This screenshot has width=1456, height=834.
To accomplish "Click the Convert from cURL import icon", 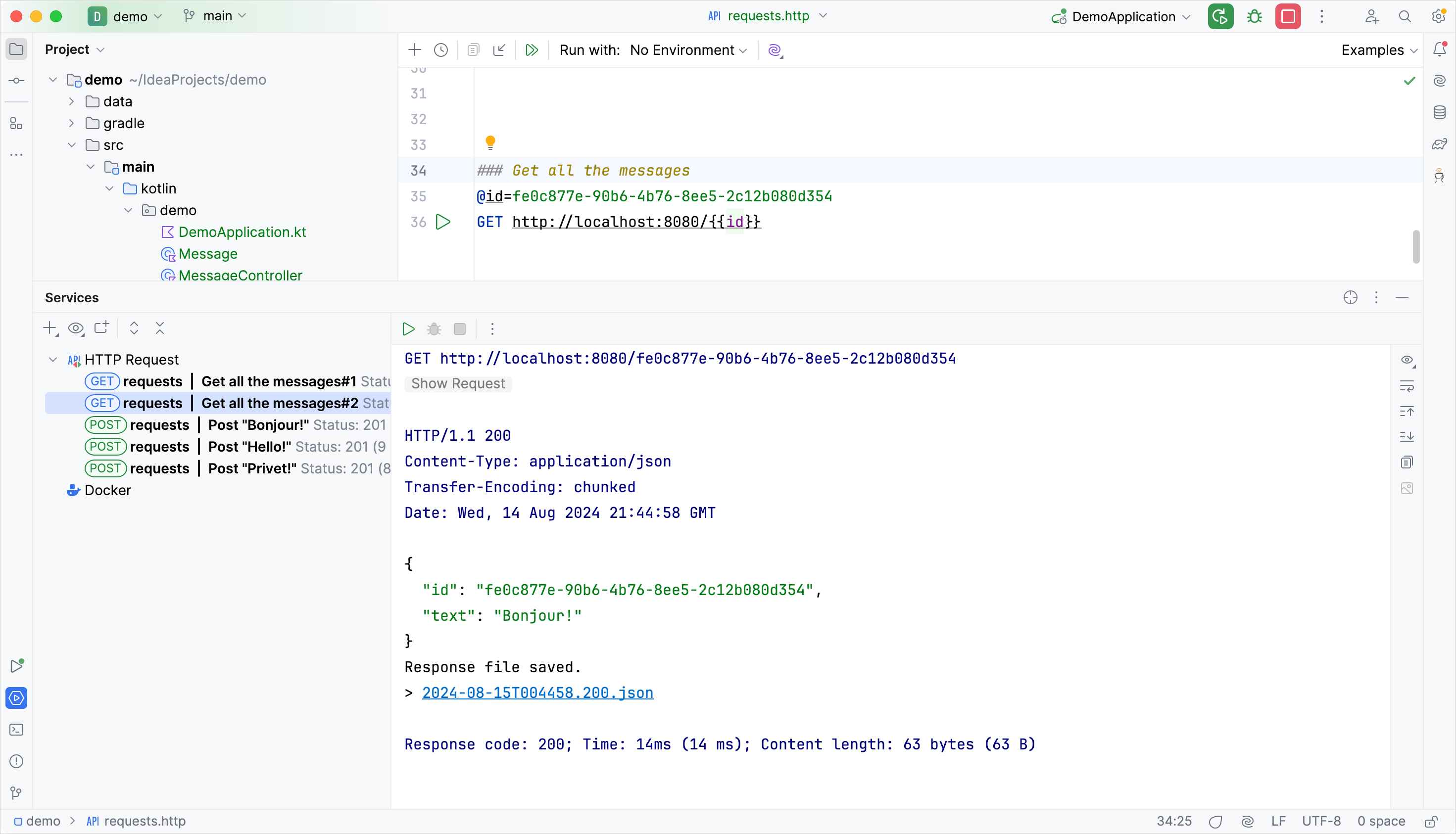I will coord(500,50).
